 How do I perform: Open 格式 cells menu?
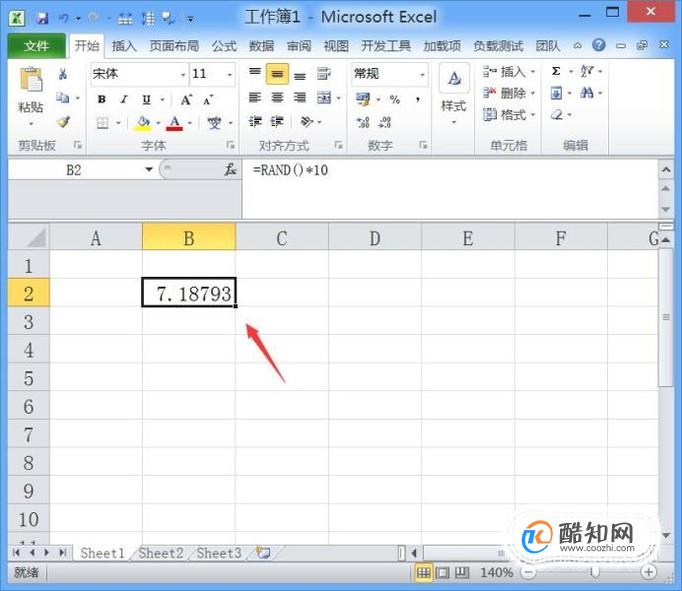point(509,115)
